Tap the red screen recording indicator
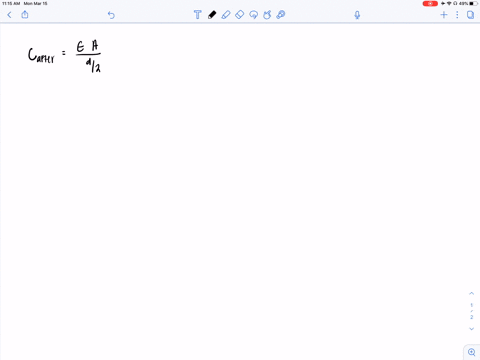 tap(430, 4)
